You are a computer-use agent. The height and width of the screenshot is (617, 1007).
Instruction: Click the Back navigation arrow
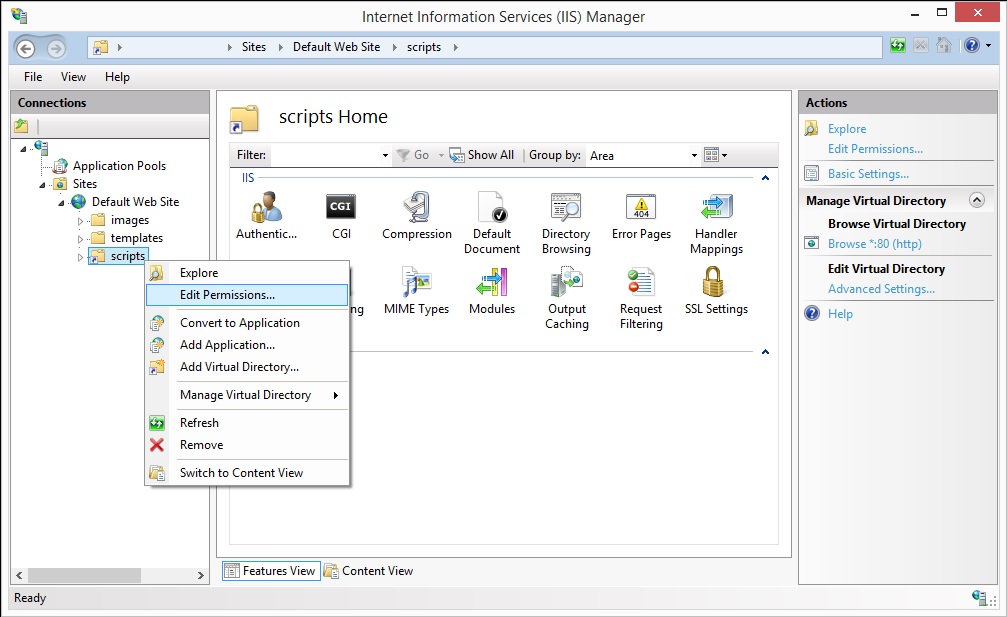pos(26,48)
